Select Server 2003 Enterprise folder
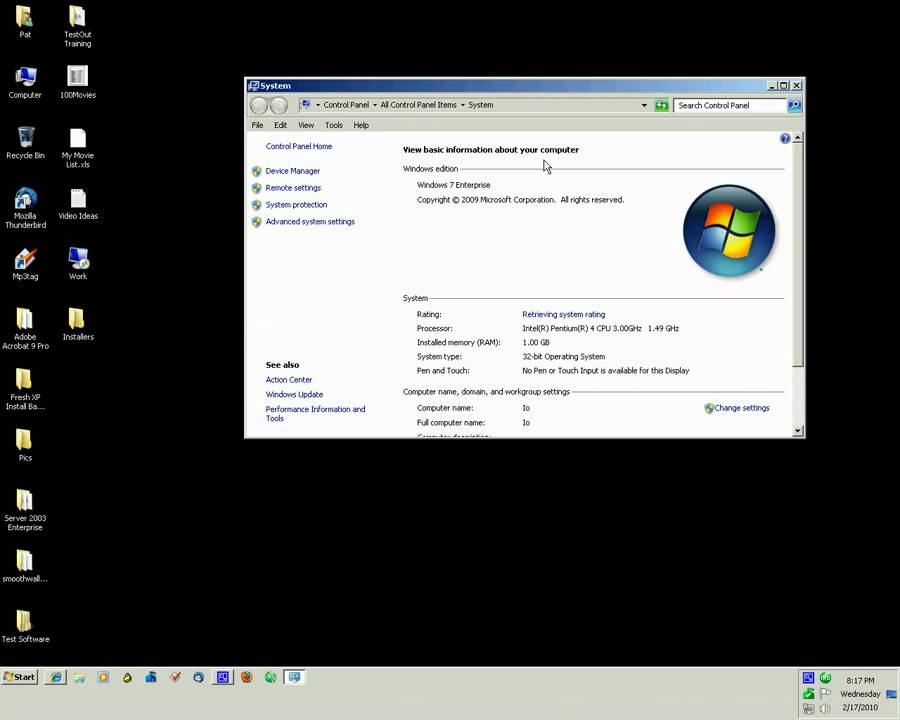 coord(25,510)
